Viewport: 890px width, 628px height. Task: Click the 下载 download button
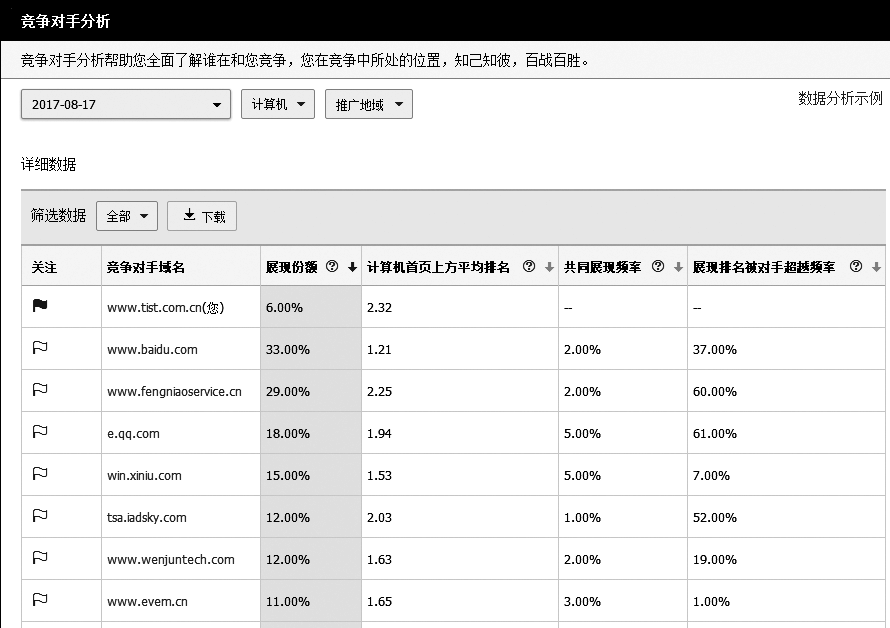[x=203, y=216]
